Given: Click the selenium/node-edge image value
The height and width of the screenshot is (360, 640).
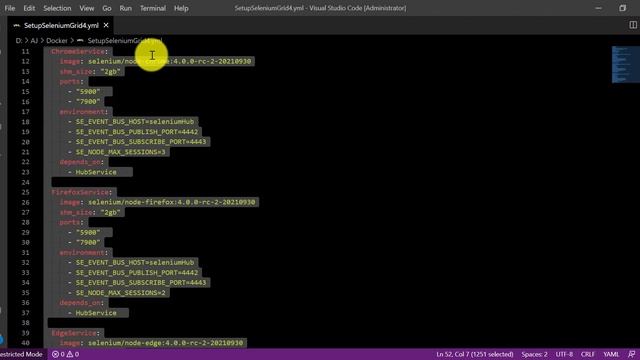Looking at the screenshot, I should 165,343.
